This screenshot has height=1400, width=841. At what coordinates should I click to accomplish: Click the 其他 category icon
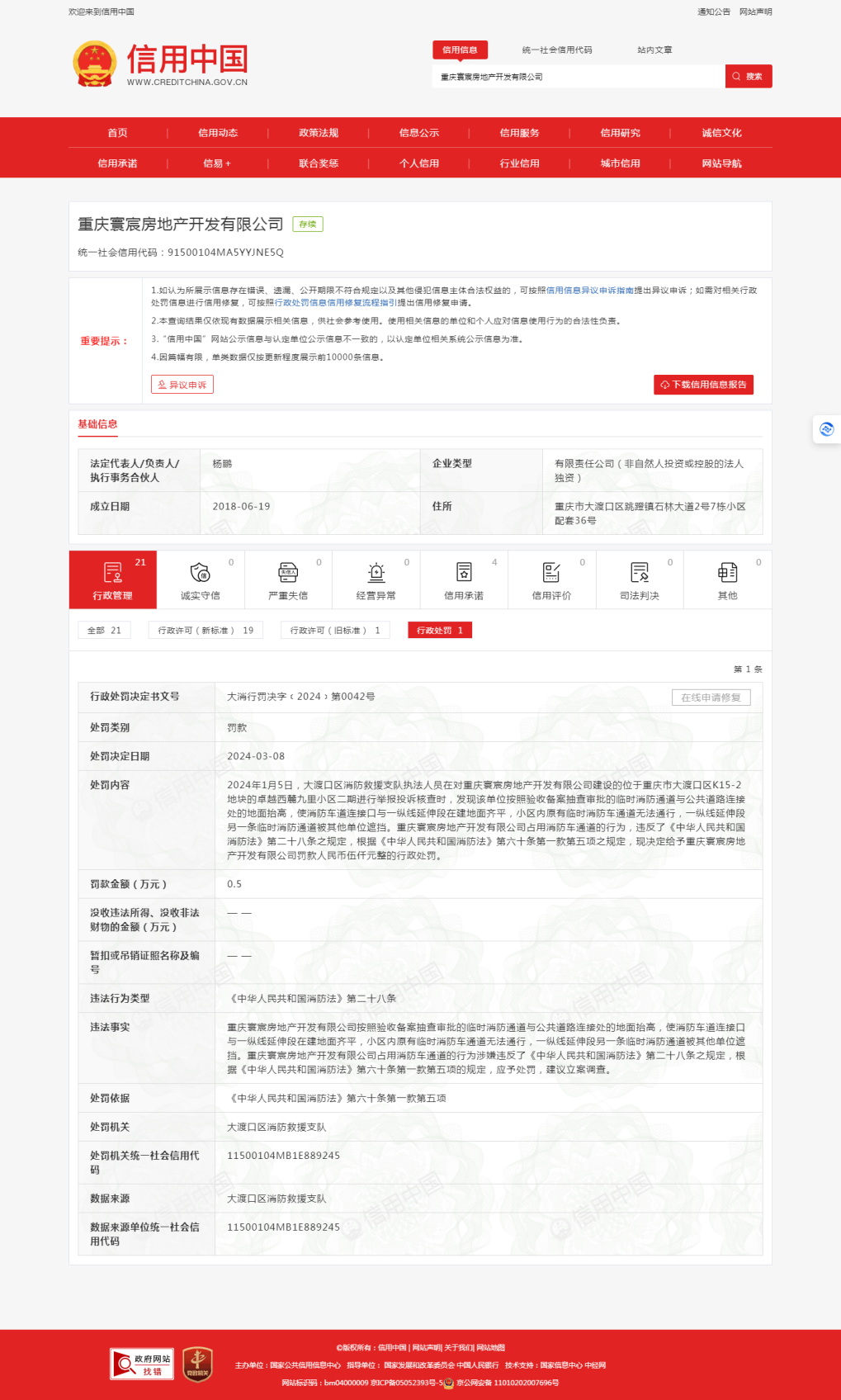click(x=727, y=573)
